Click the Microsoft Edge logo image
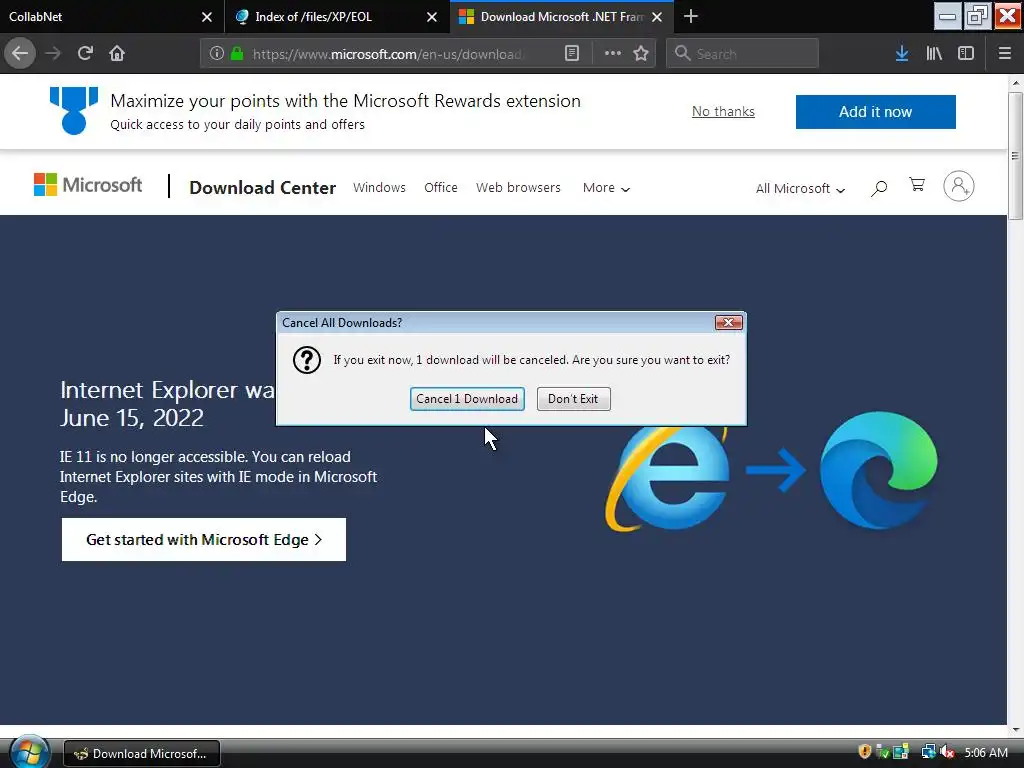1024x768 pixels. [x=878, y=470]
